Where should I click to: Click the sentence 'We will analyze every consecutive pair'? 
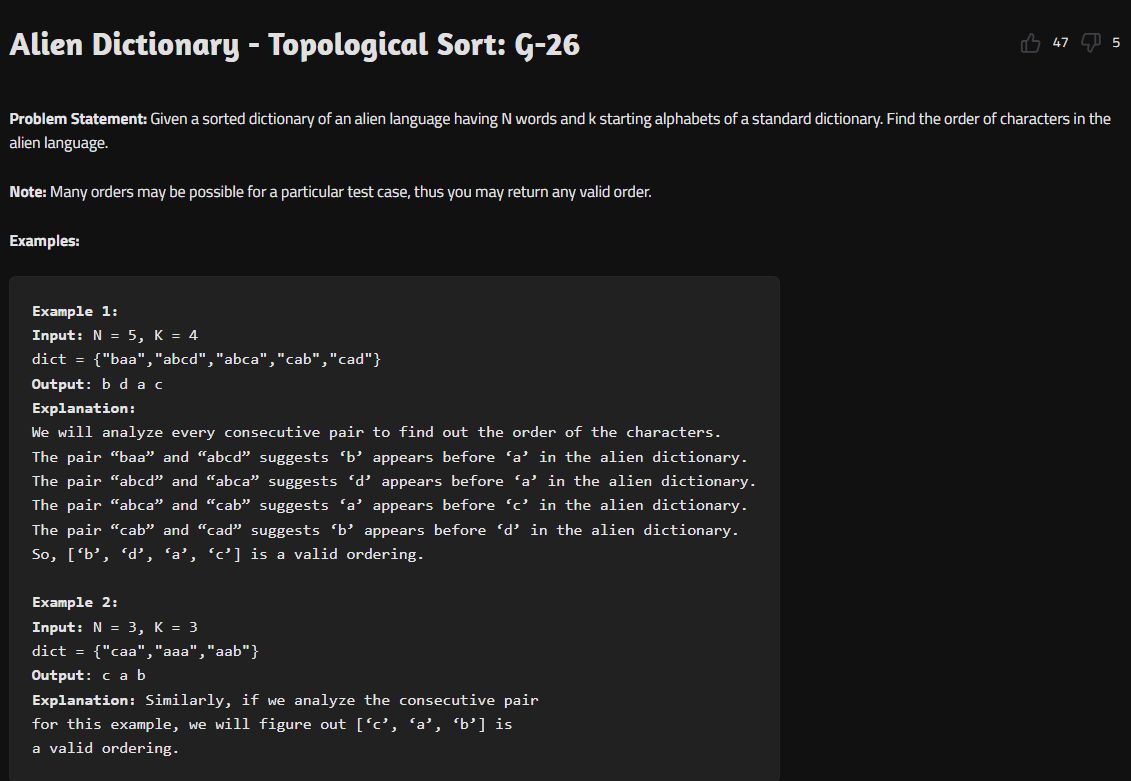pos(377,433)
